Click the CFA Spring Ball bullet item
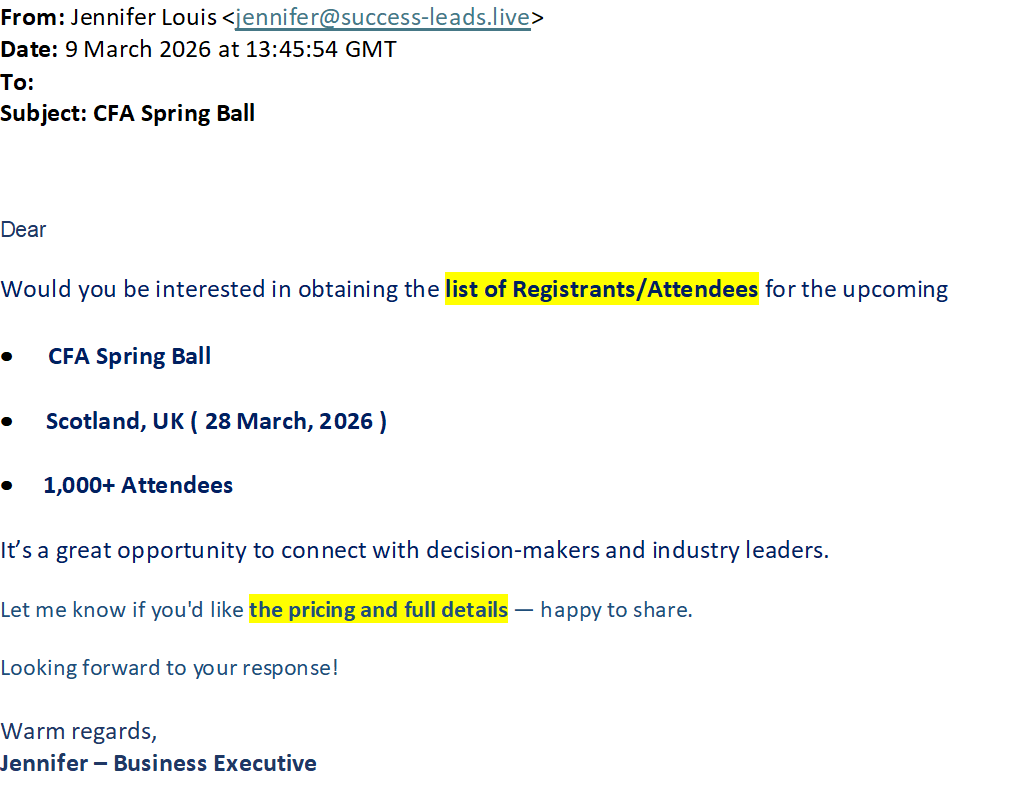Viewport: 1025px width, 811px height. tap(129, 356)
